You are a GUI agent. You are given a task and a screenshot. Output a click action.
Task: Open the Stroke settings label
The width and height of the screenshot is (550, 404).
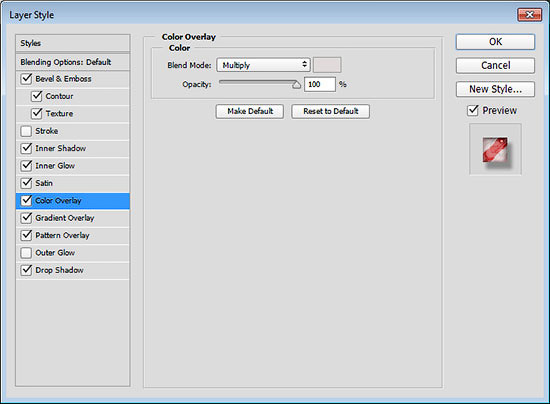(47, 131)
